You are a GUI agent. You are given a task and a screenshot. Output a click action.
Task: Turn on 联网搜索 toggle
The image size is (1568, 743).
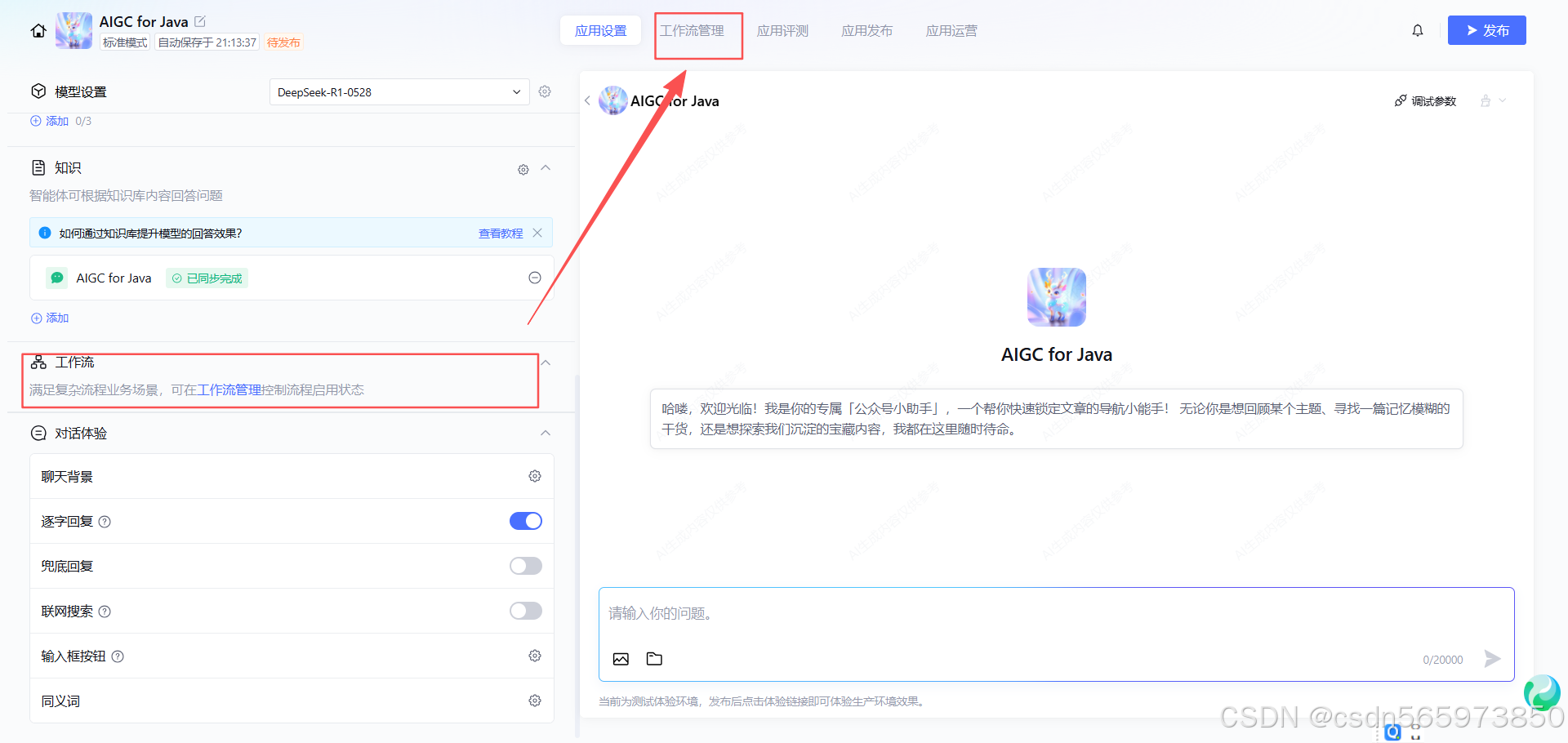pos(525,610)
